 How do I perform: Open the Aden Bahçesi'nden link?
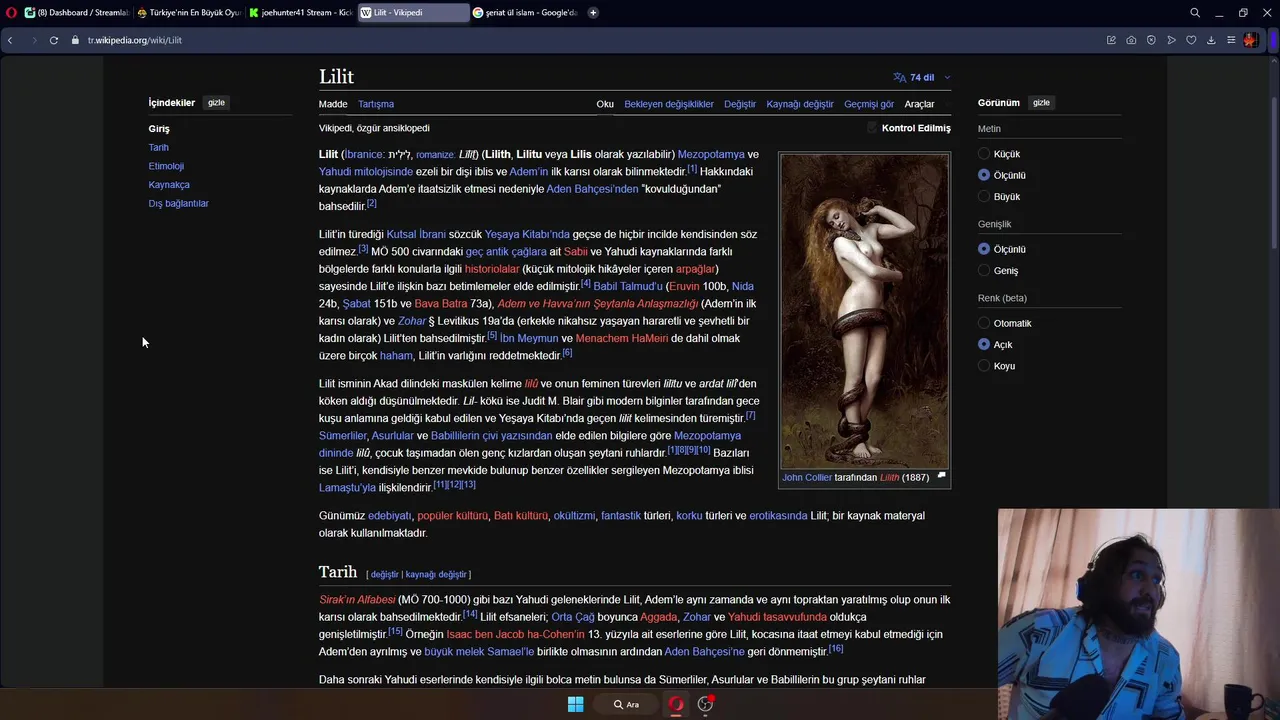(x=592, y=189)
